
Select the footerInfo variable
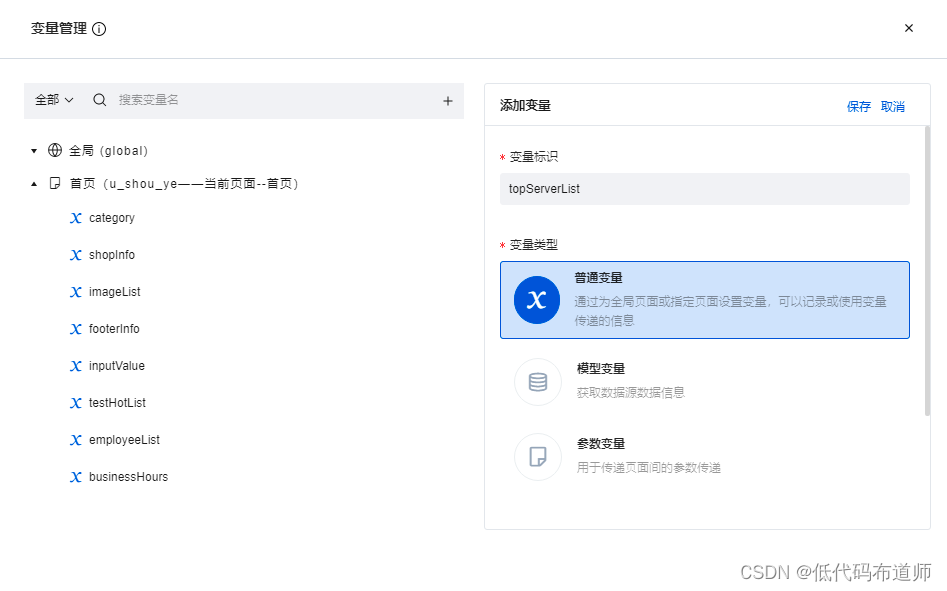(x=114, y=328)
